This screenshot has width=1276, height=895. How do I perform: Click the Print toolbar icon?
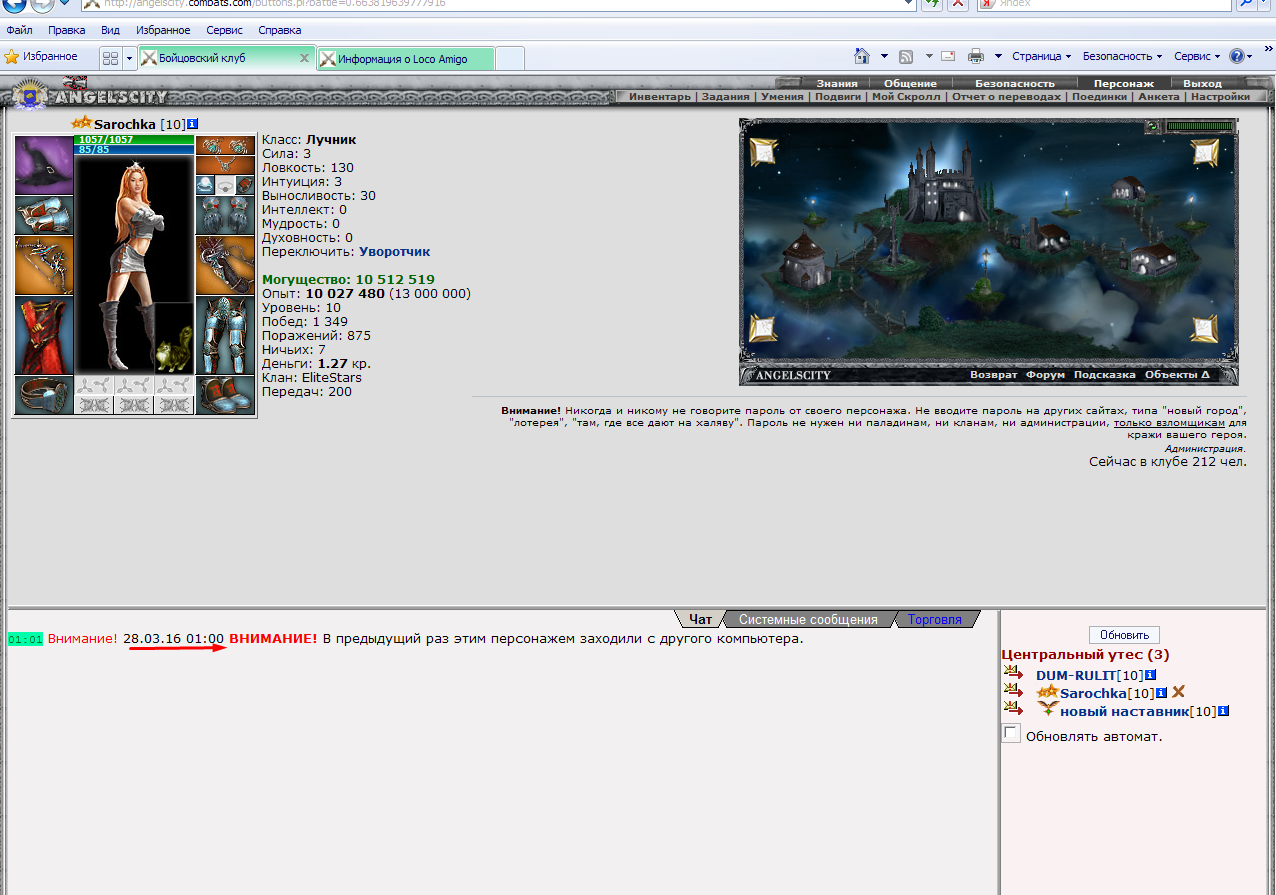976,56
